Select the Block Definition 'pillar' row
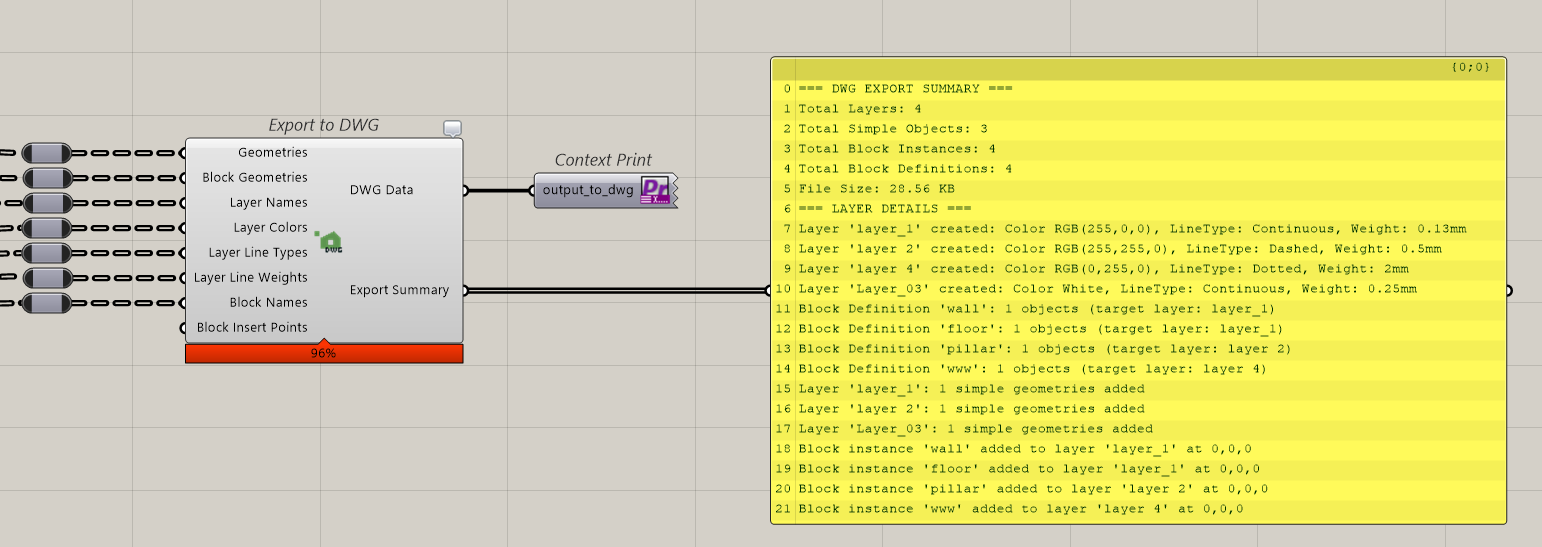Screen dimensions: 1542x547 (1139, 349)
